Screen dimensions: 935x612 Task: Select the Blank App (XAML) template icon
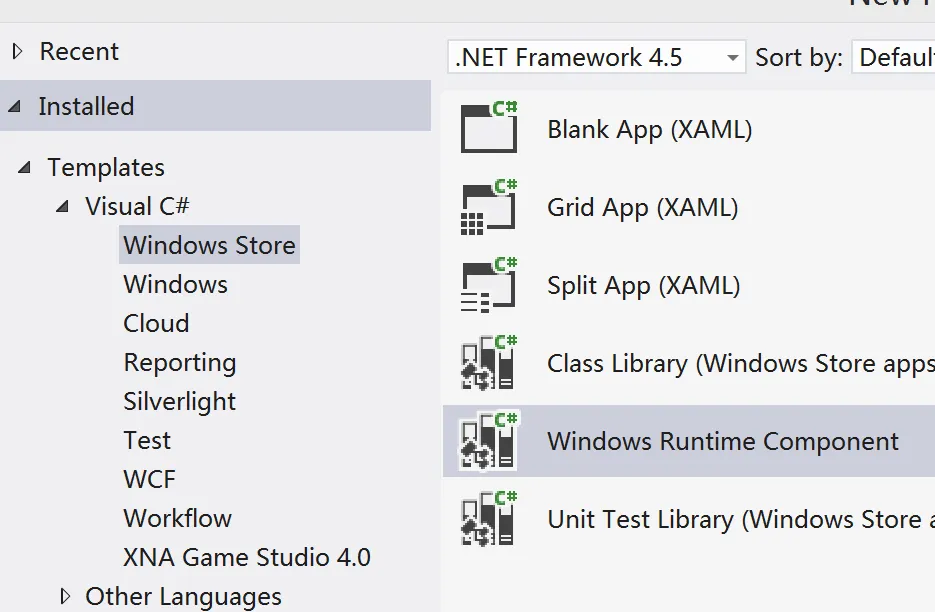[x=489, y=127]
